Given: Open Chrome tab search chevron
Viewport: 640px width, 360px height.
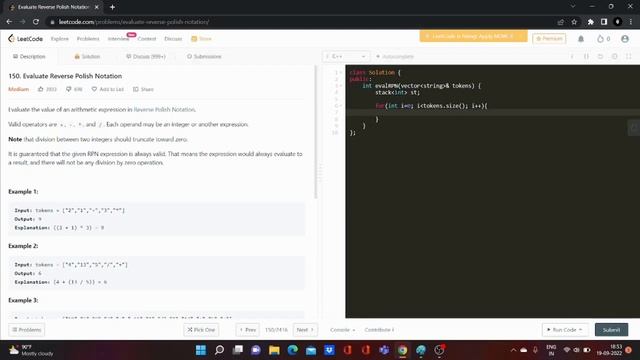Looking at the screenshot, I should pos(573,7).
